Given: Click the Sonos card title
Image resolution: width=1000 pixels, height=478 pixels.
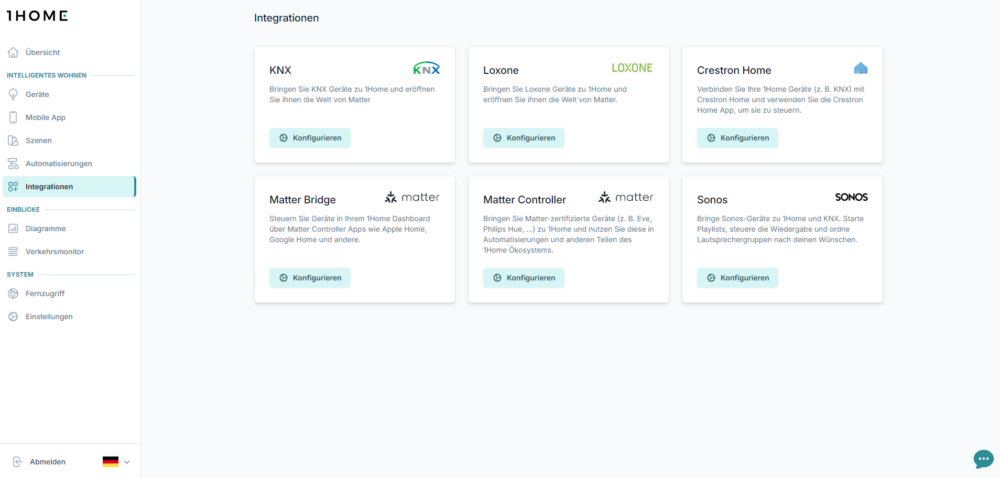Looking at the screenshot, I should click(712, 199).
